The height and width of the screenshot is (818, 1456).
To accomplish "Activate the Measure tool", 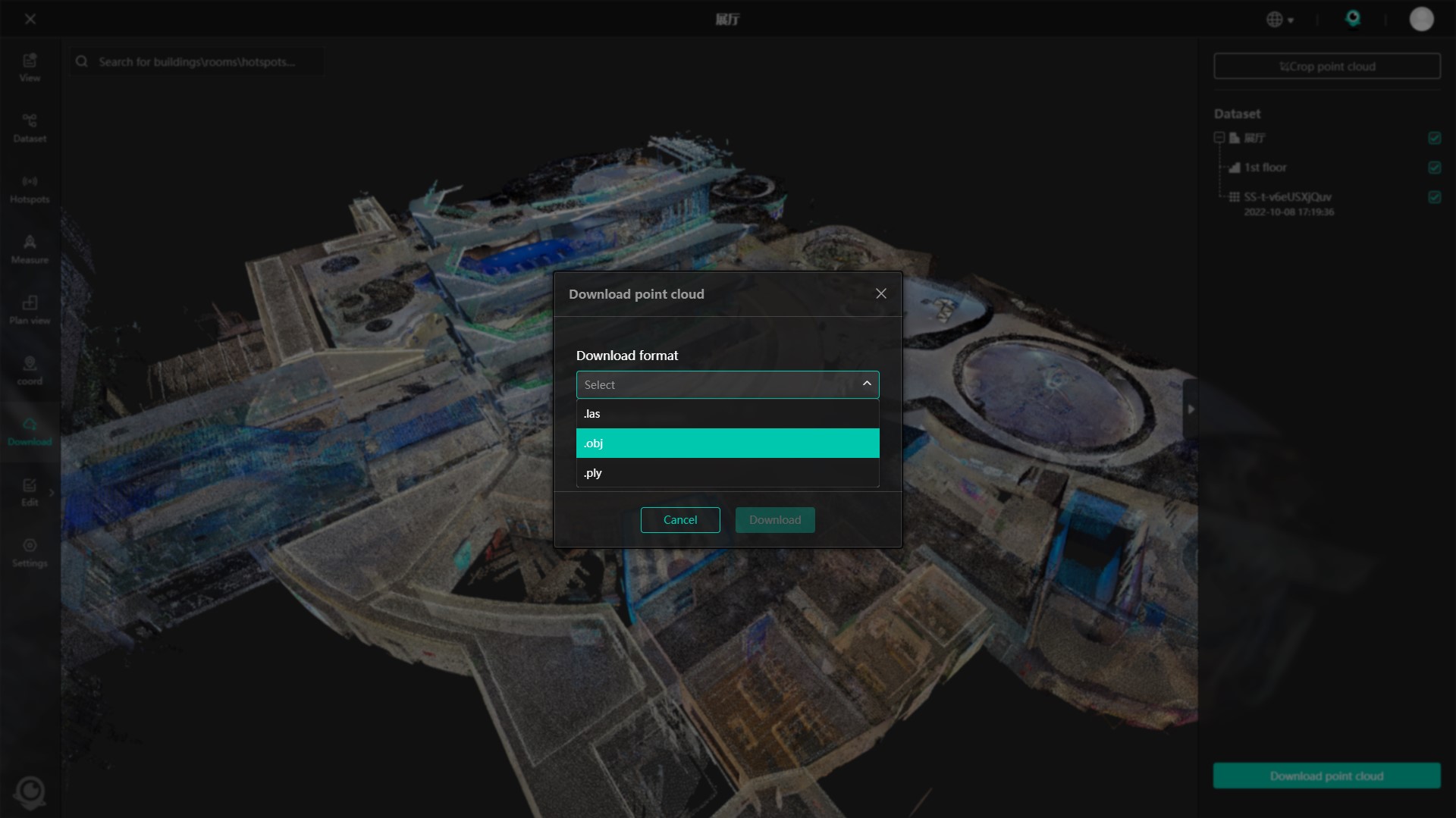I will click(30, 249).
